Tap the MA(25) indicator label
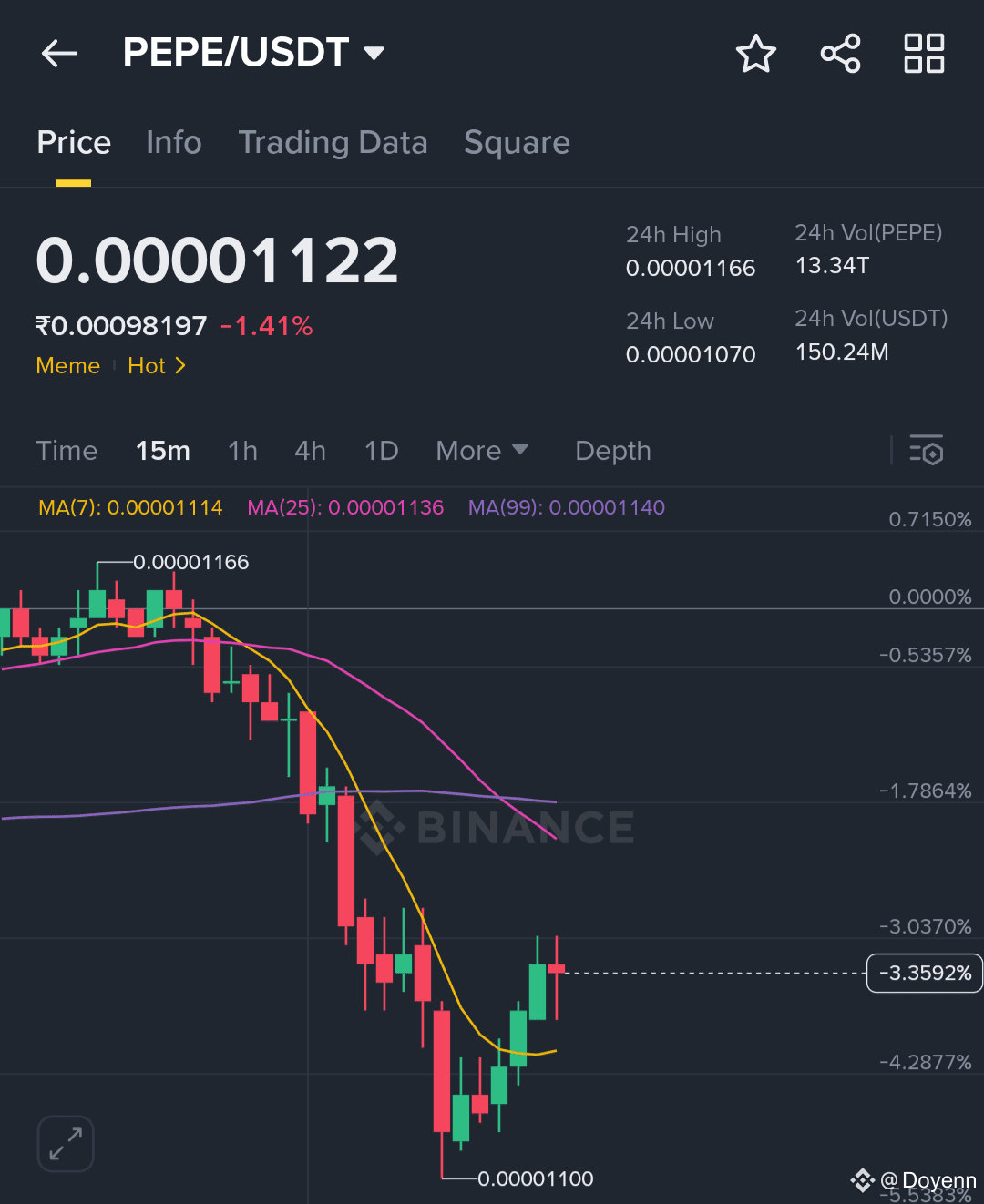984x1204 pixels. 345,507
